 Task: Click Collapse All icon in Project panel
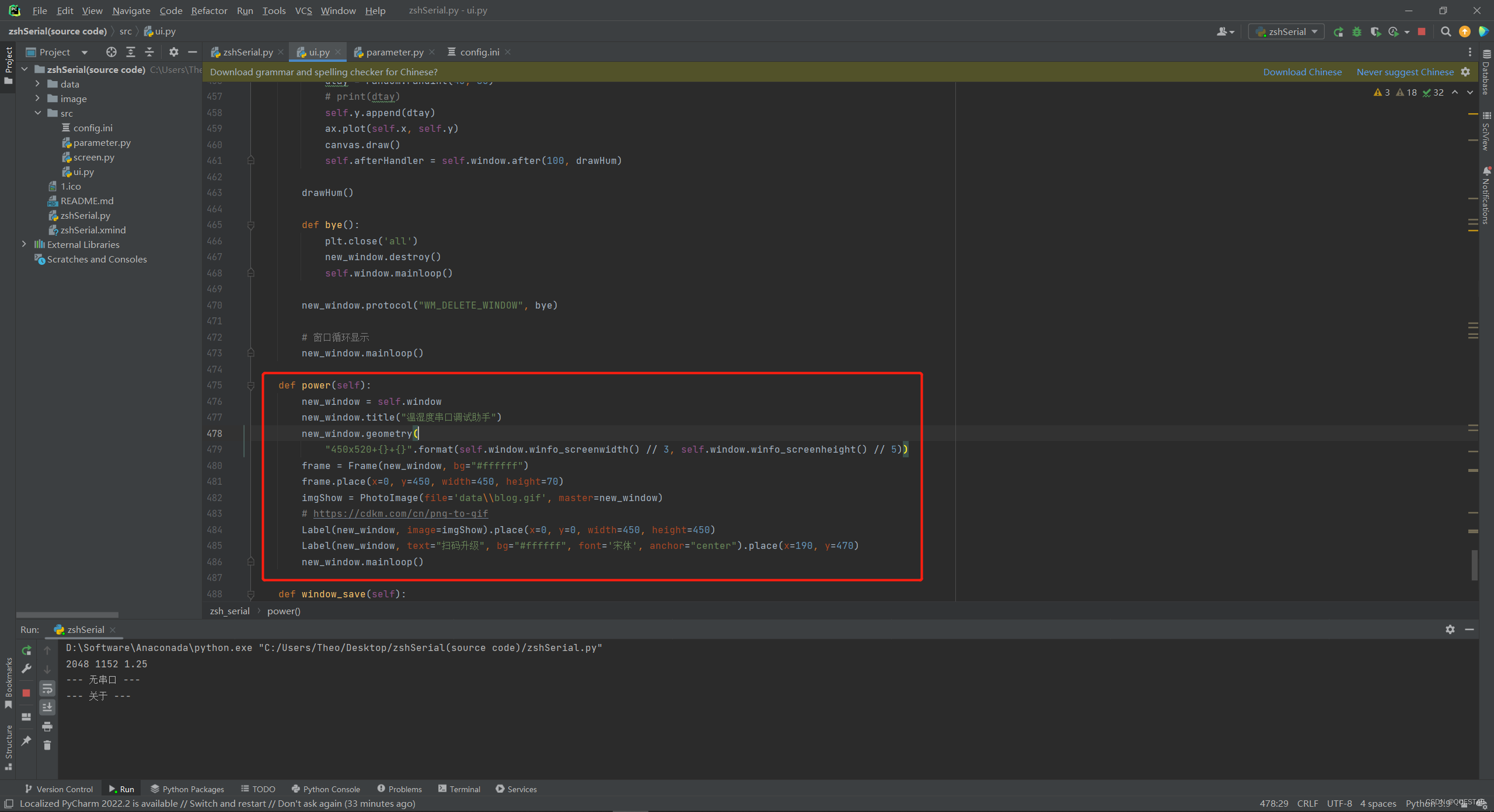(149, 52)
